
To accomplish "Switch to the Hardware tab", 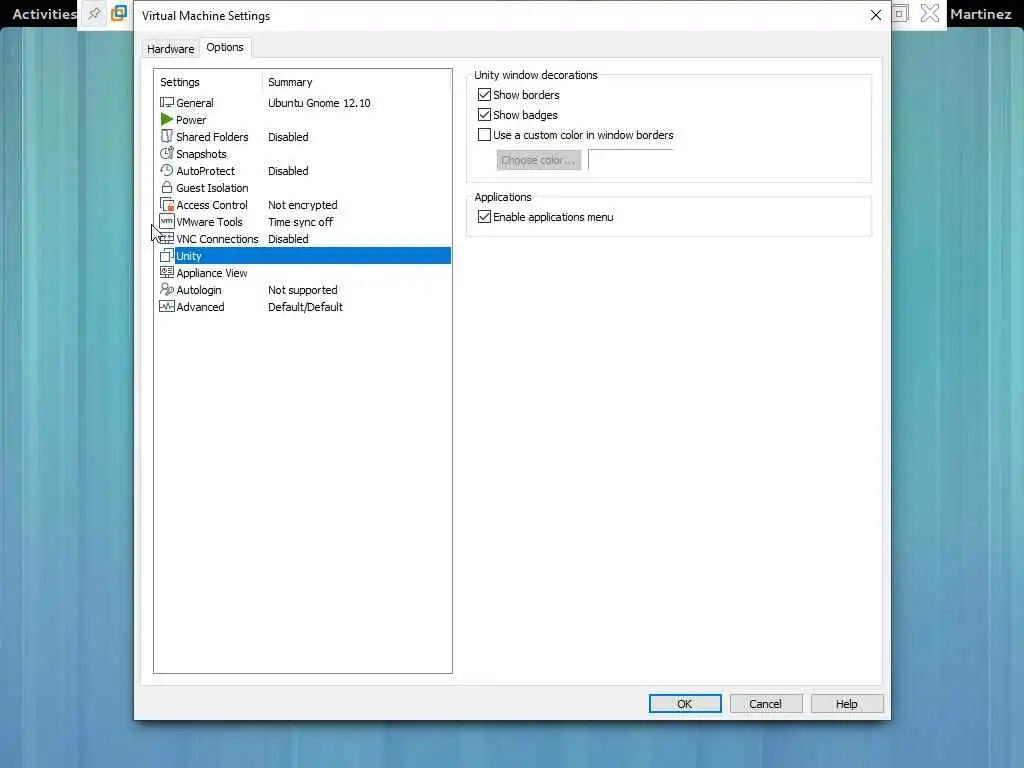I will [x=170, y=49].
